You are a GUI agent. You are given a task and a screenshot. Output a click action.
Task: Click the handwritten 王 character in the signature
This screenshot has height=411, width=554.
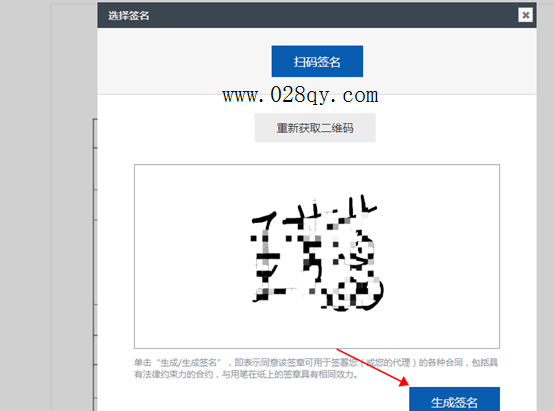click(x=266, y=257)
